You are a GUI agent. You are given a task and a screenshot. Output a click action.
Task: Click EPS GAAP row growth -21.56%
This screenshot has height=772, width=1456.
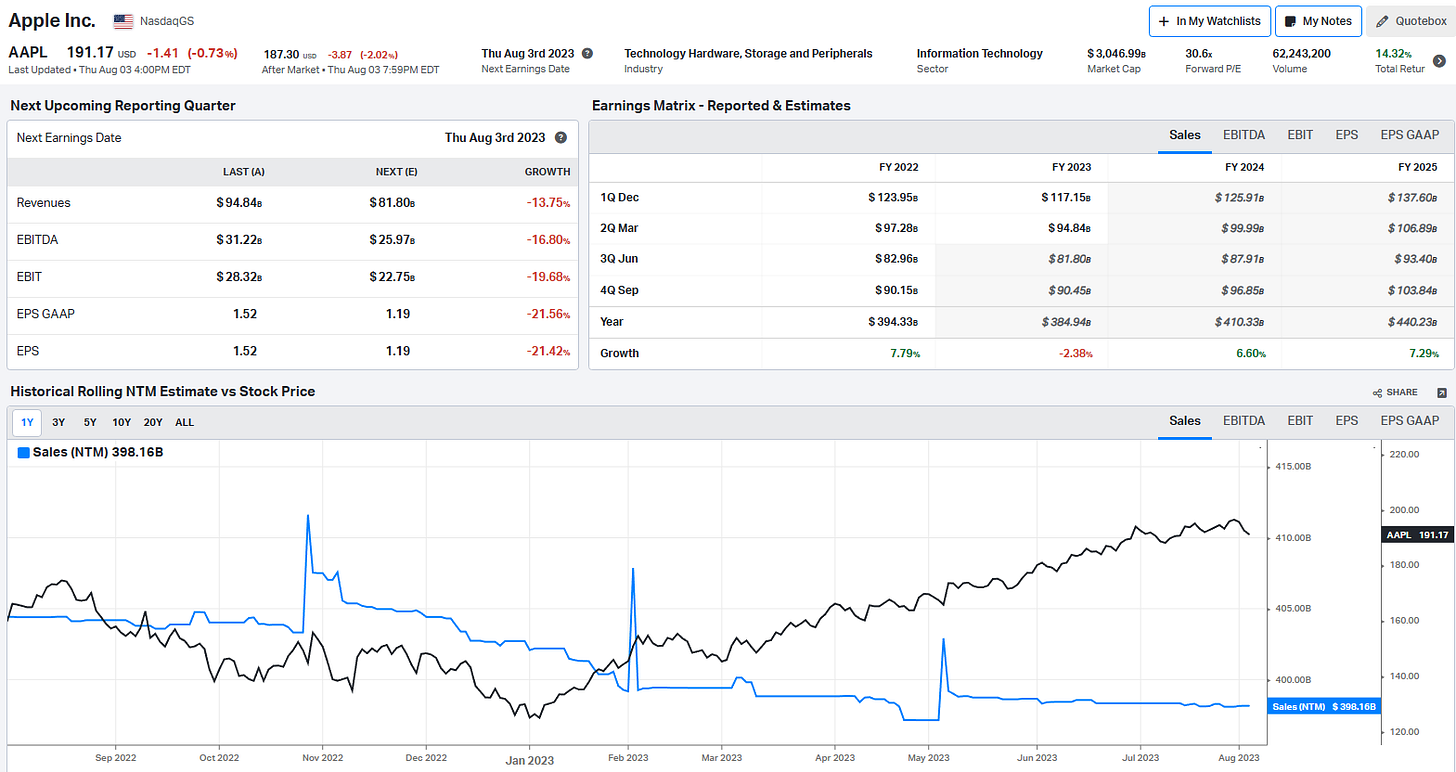[546, 314]
